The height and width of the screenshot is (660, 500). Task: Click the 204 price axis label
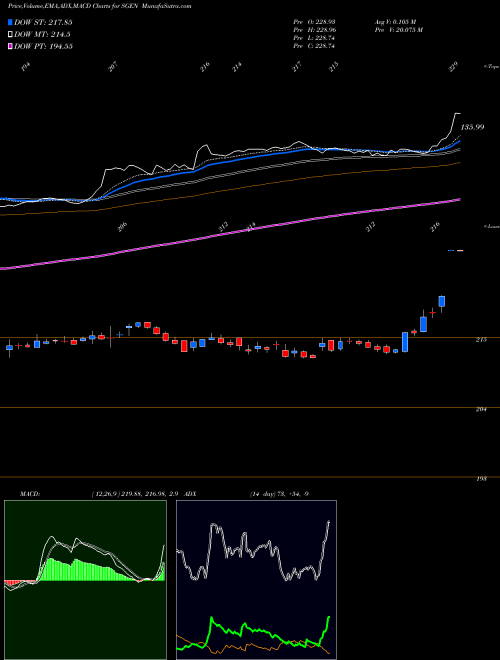pos(481,409)
